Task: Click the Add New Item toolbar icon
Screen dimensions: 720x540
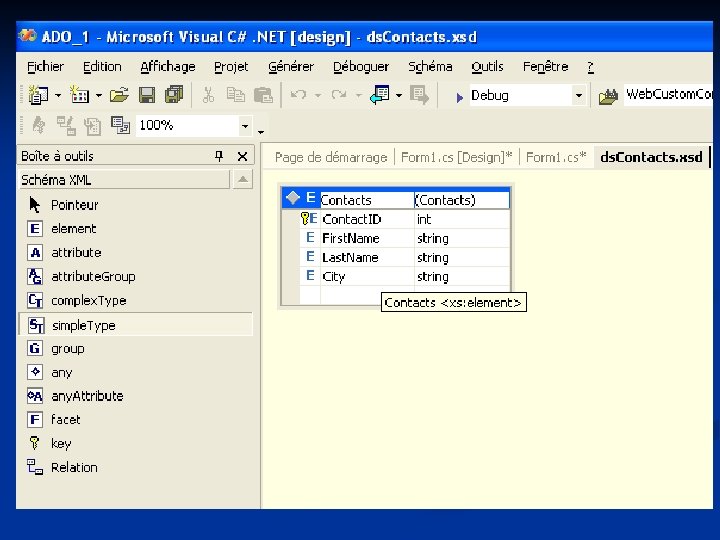Action: pyautogui.click(x=79, y=95)
